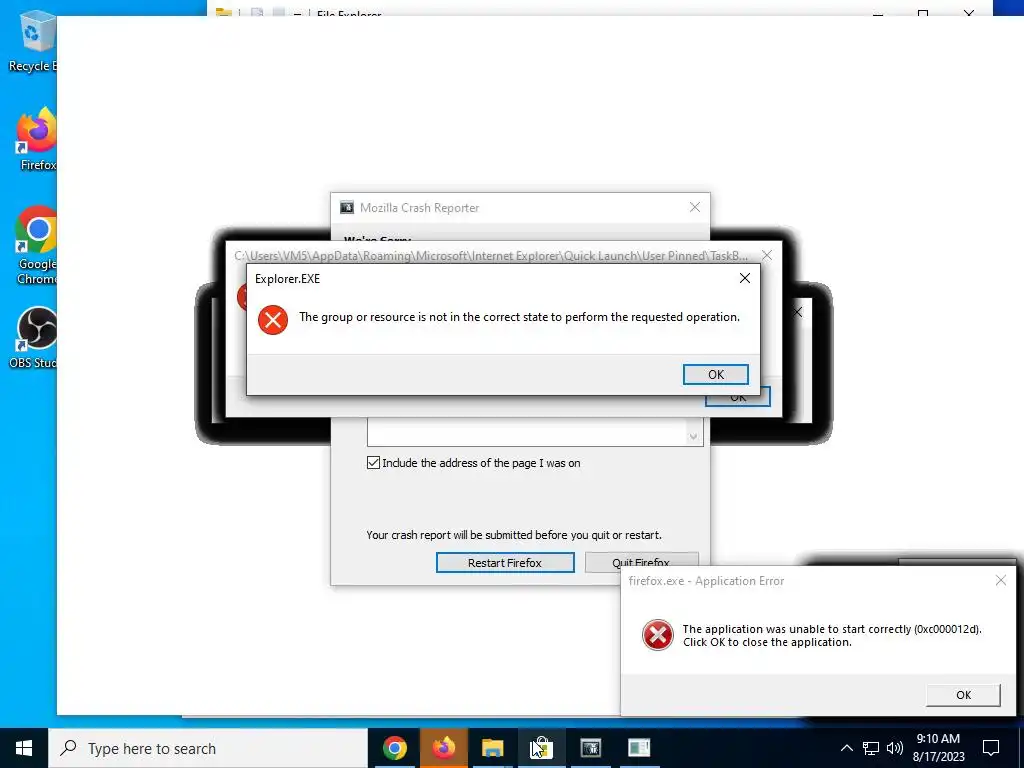Switch to the Crash Reporter taskbar icon

point(590,748)
